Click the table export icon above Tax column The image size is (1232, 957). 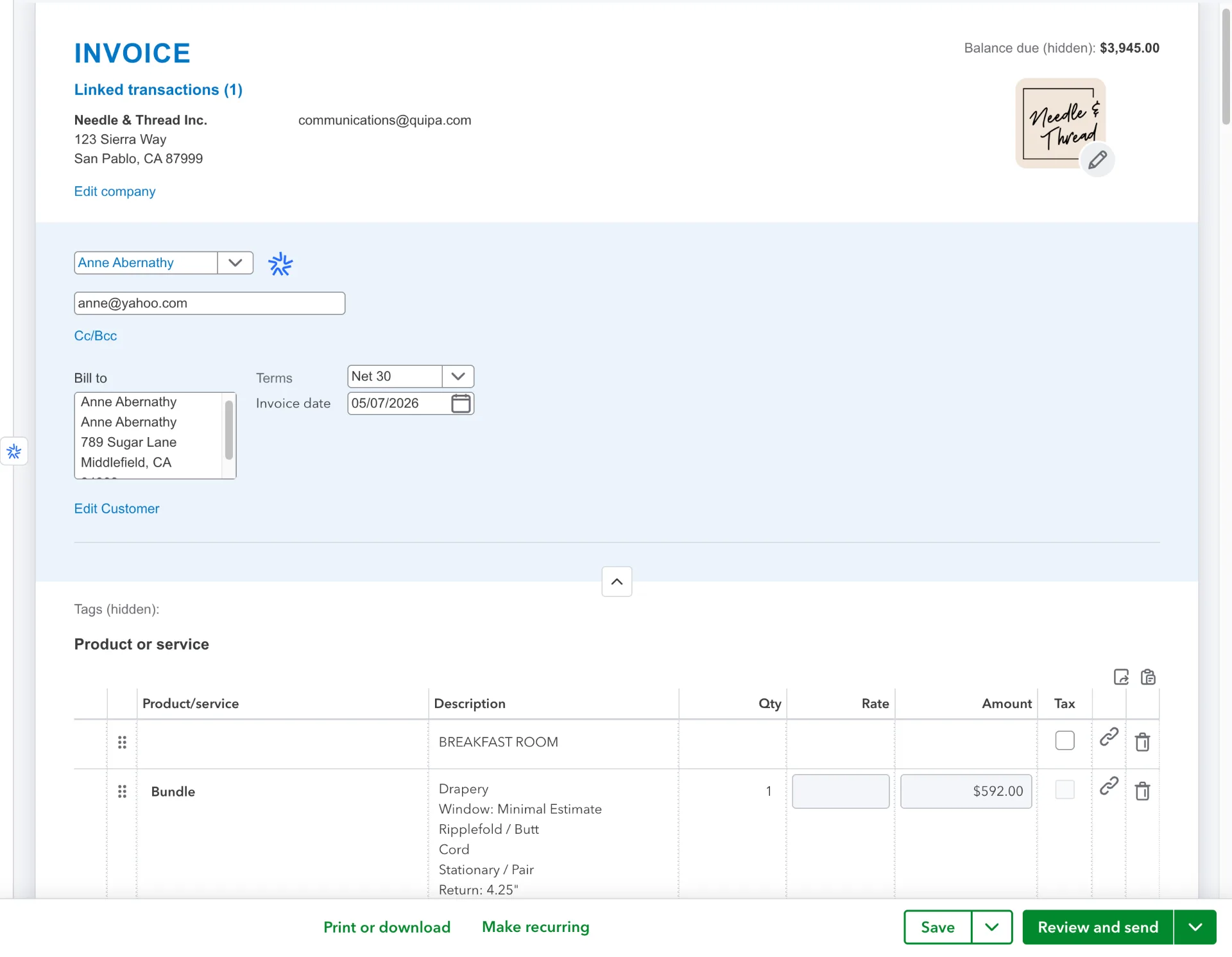pos(1121,677)
